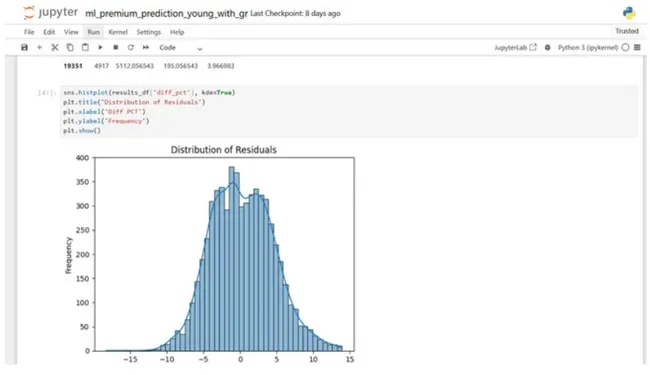
Task: Click the value 3.966983 in the output row
Action: [x=221, y=66]
